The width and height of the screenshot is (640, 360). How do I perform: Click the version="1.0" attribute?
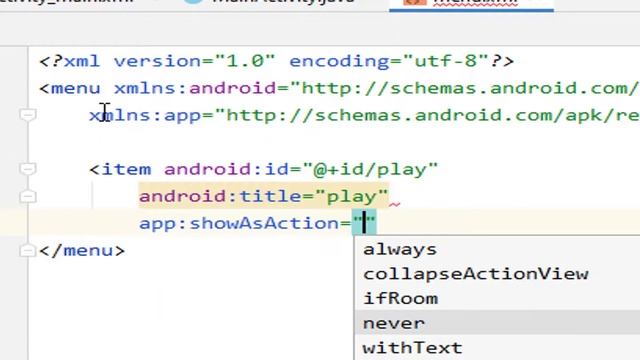[195, 61]
